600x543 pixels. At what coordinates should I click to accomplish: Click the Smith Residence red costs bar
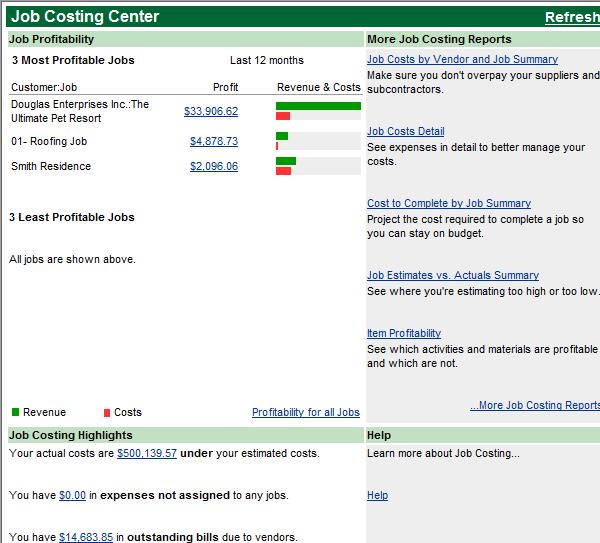point(283,171)
